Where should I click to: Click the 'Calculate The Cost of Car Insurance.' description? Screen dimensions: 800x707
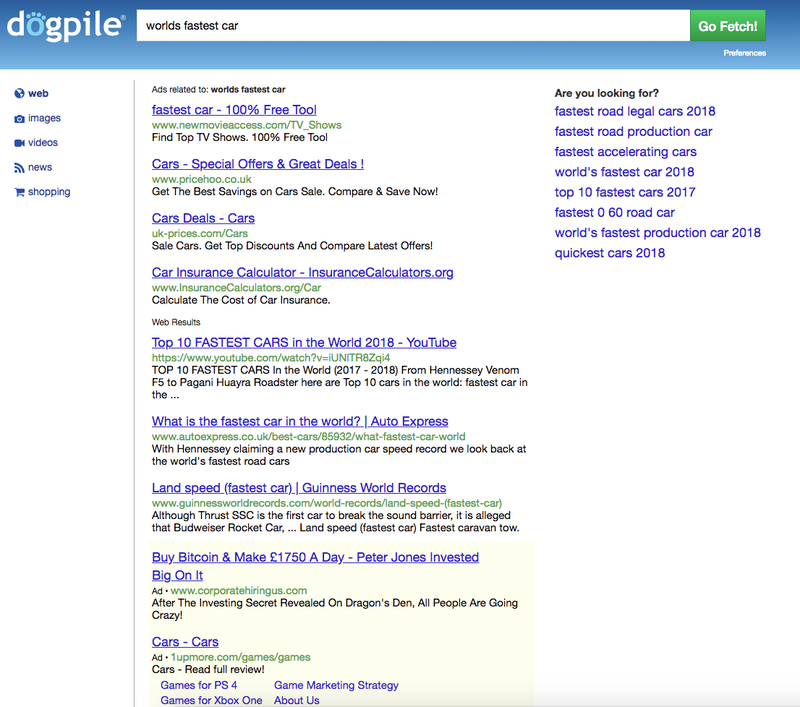click(x=241, y=300)
